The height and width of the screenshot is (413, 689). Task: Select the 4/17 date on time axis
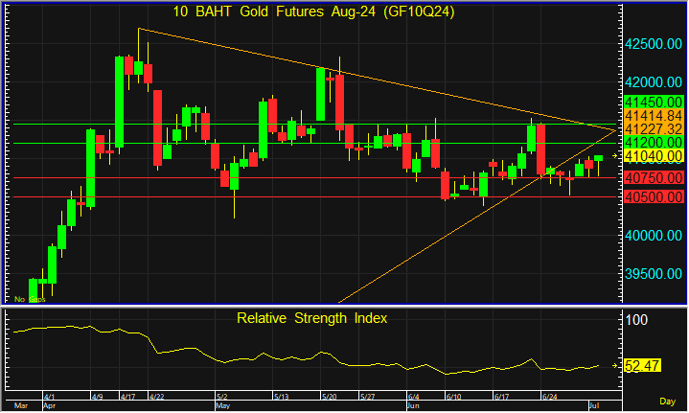128,397
